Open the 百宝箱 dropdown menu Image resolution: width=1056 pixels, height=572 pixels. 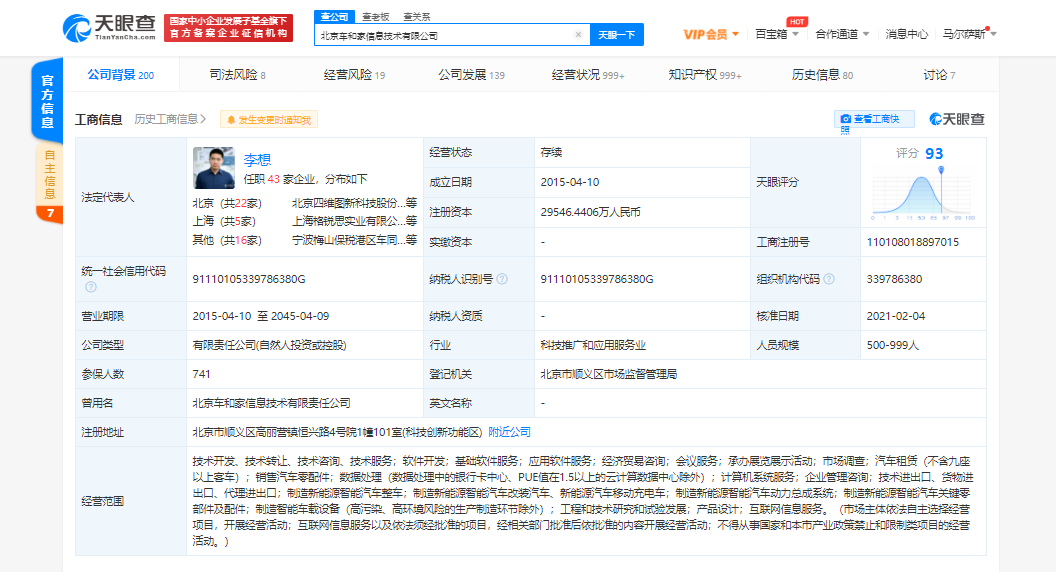(x=777, y=34)
